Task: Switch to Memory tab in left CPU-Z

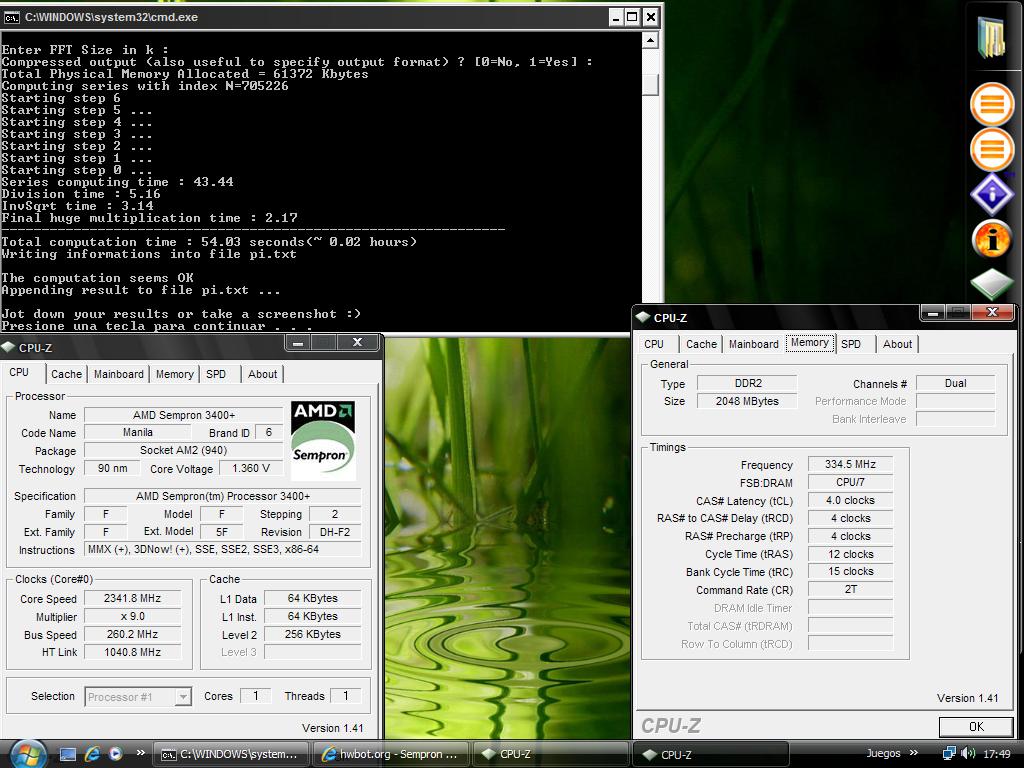Action: [174, 374]
